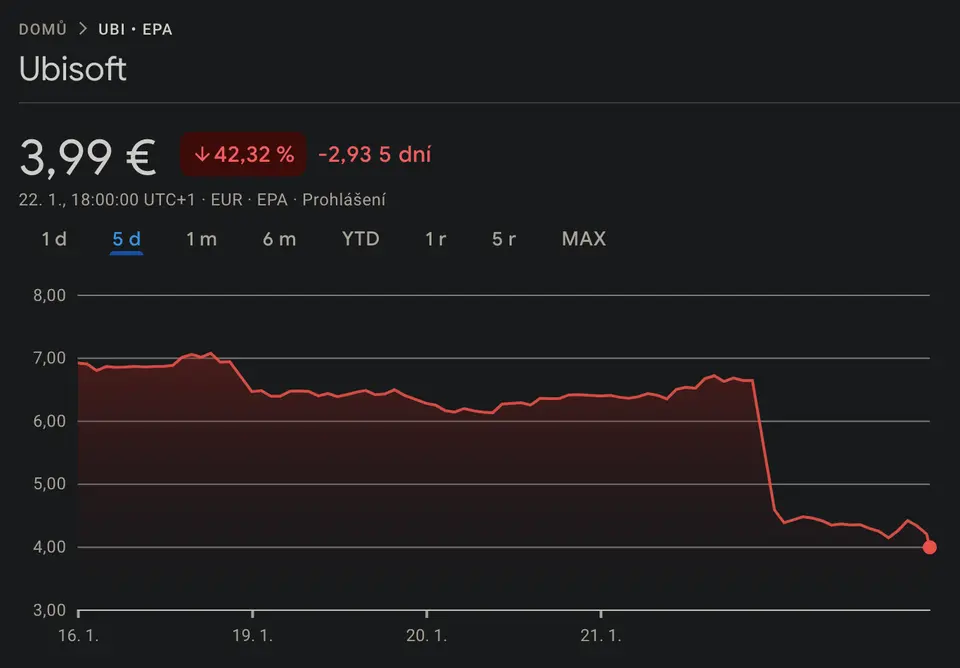Open the Prohlášení disclaimer link

344,200
